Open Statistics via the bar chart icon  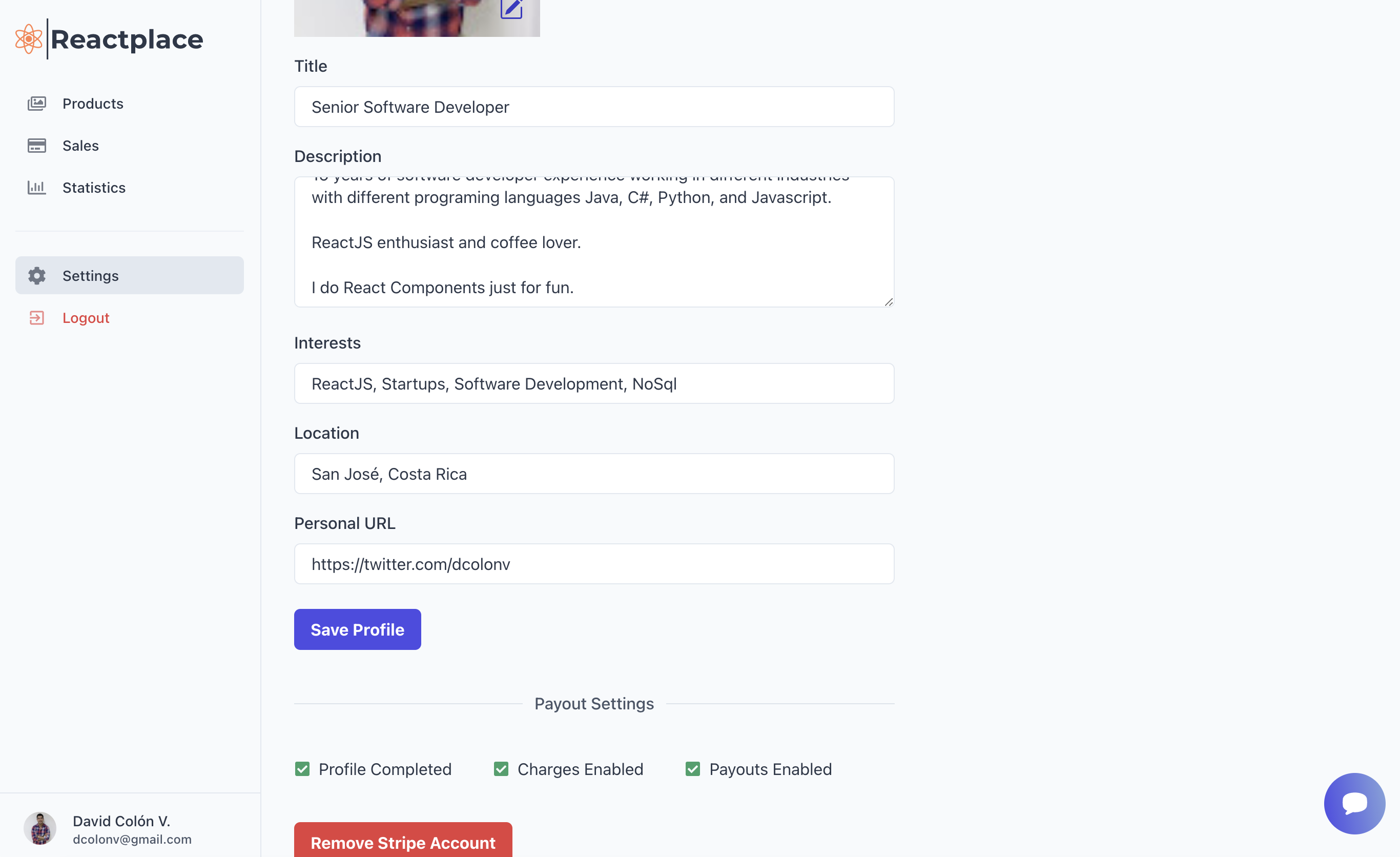pos(36,187)
